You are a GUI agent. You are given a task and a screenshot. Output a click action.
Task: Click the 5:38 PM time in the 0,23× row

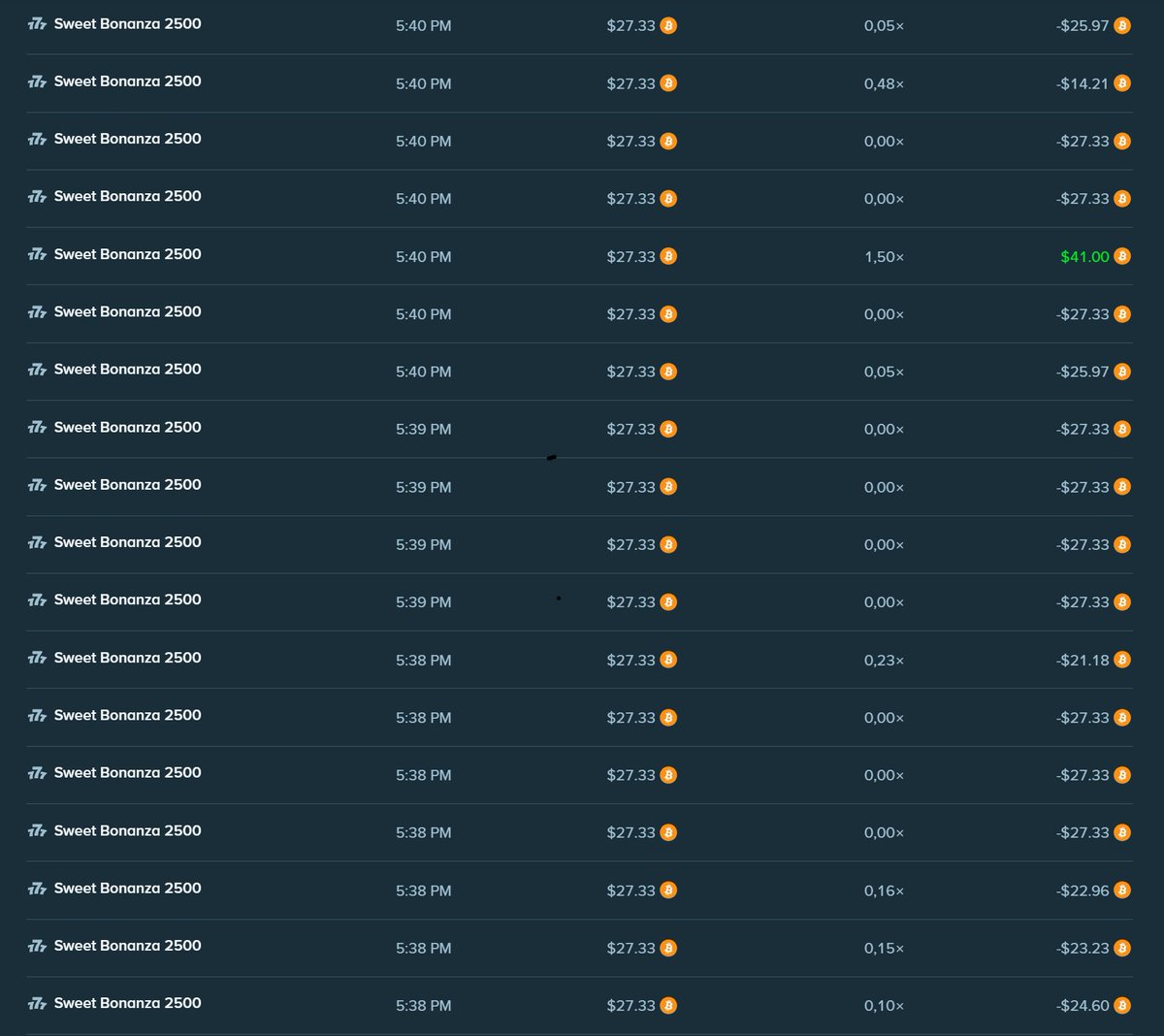click(423, 660)
